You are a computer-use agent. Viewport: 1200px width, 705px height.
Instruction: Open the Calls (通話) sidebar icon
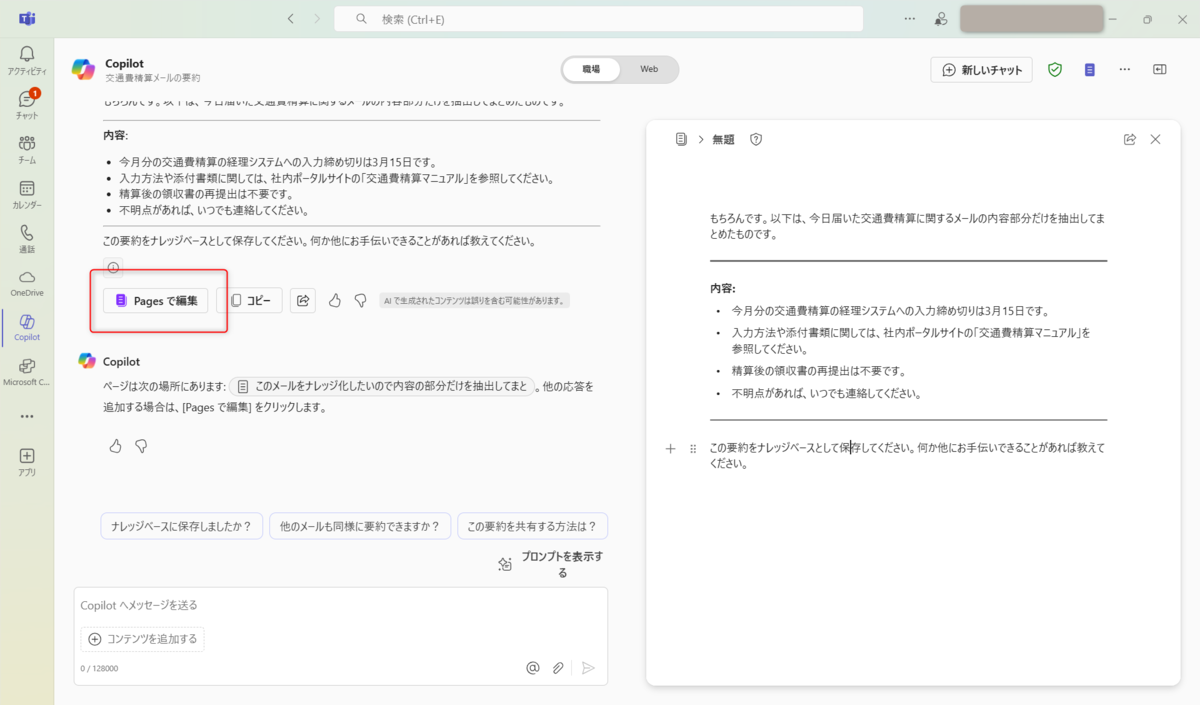click(27, 238)
